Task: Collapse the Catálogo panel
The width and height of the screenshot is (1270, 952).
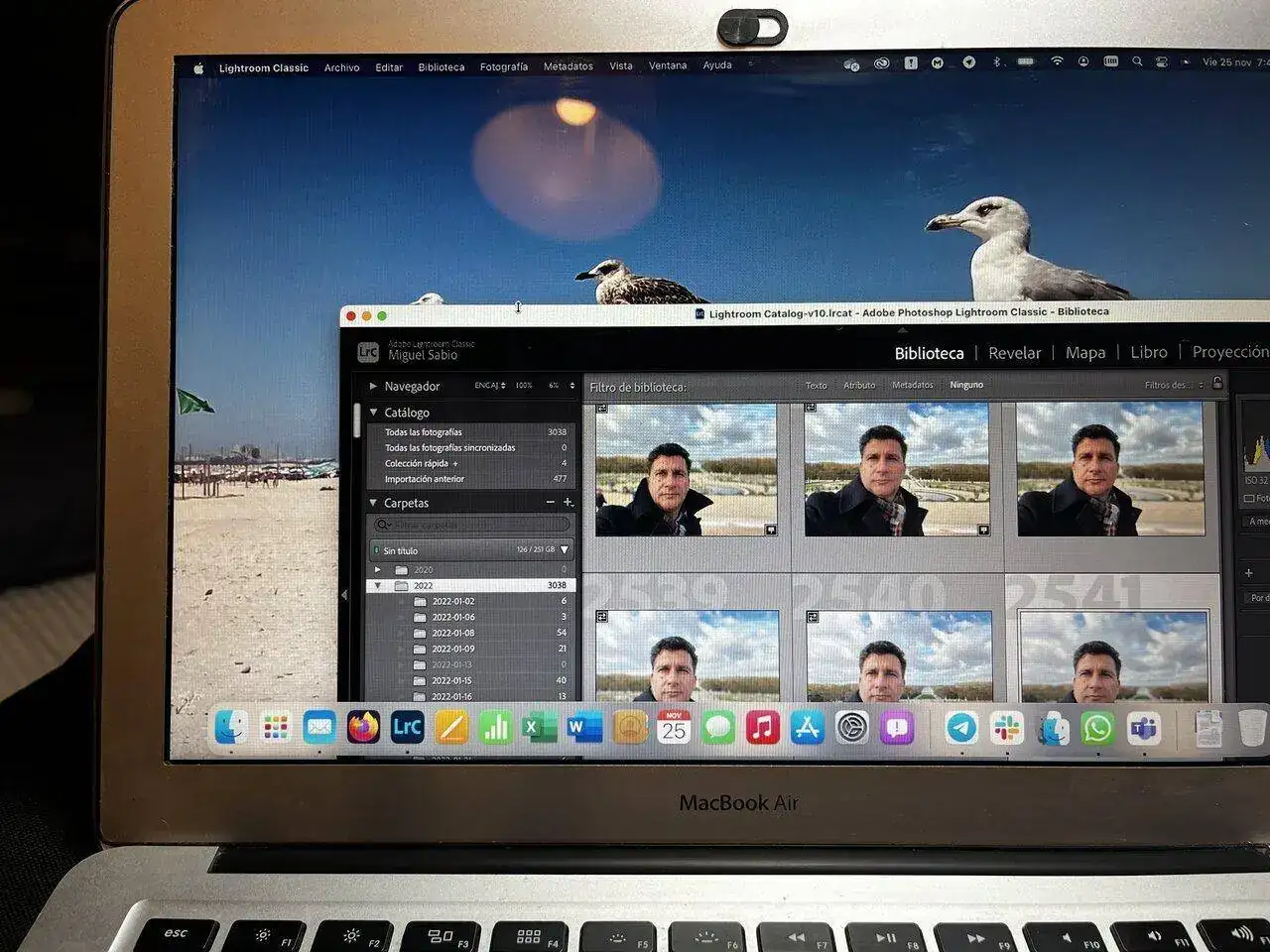Action: [x=374, y=413]
